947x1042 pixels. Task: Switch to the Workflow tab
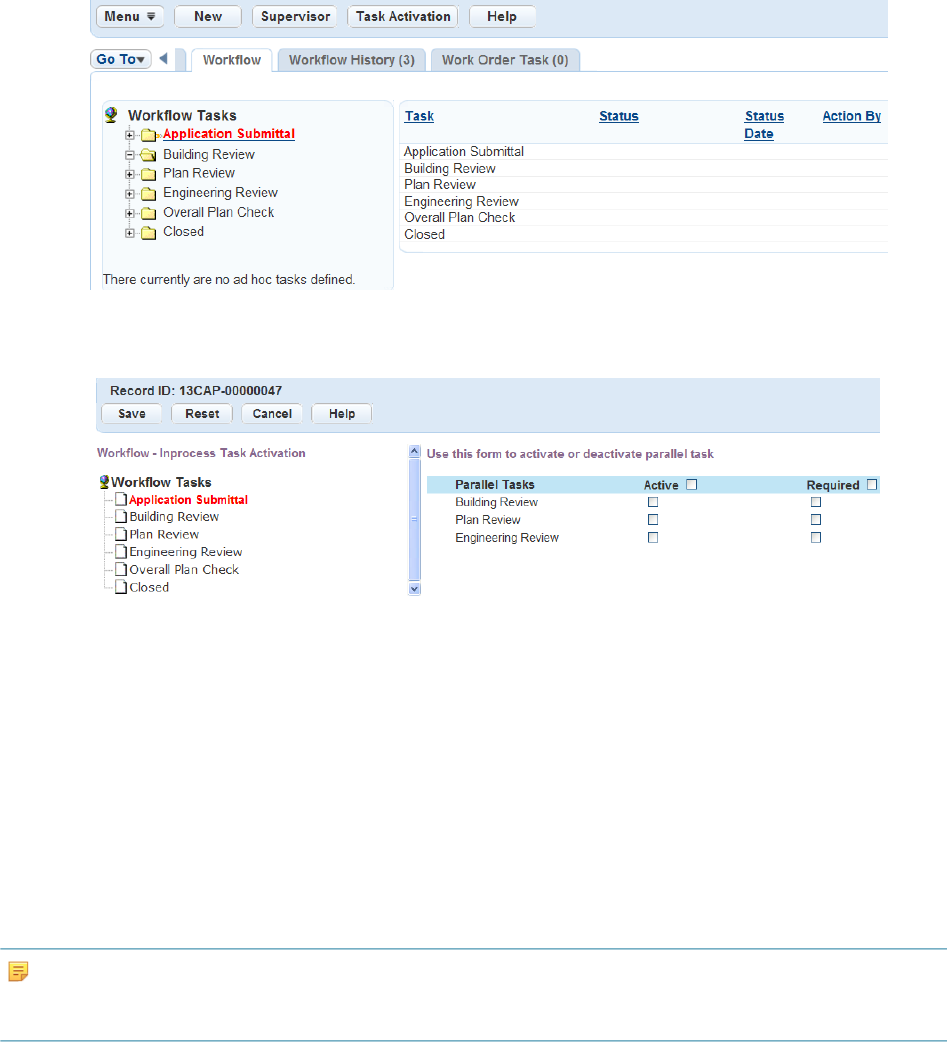[232, 60]
